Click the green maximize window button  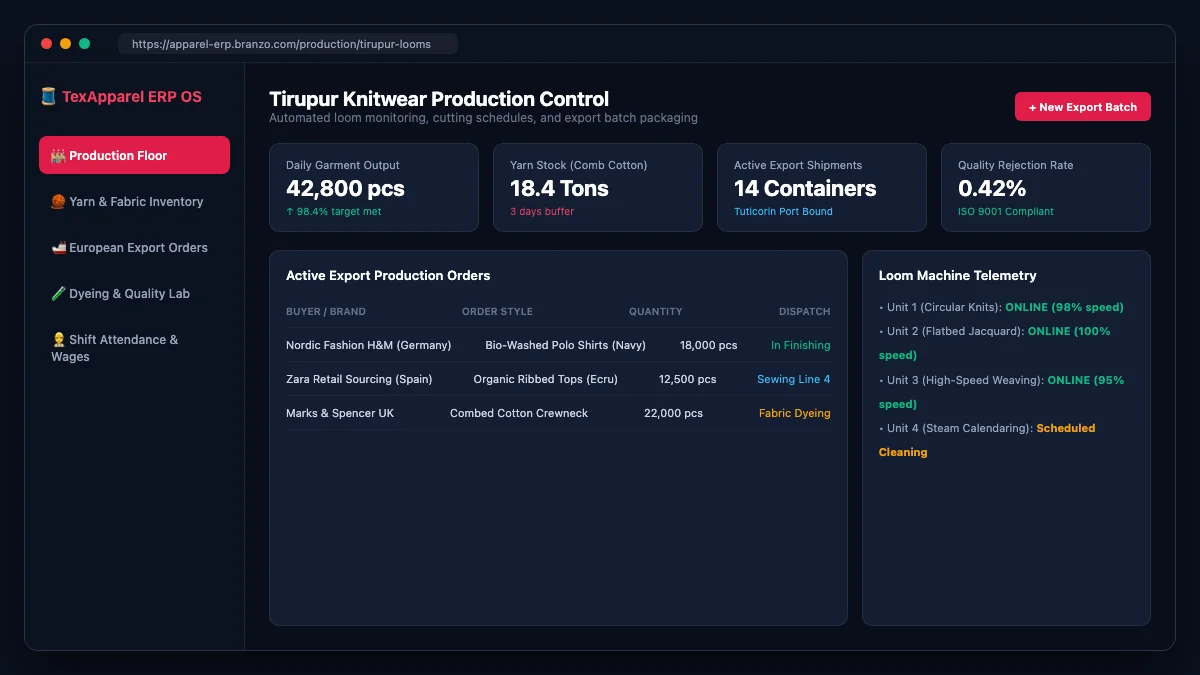coord(85,44)
